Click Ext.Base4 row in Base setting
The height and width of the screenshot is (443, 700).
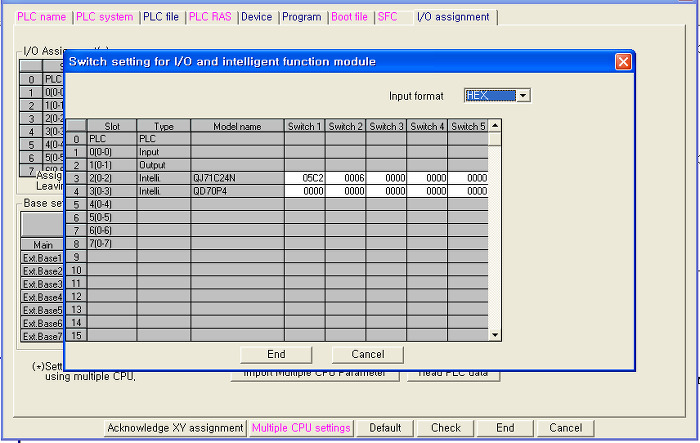point(42,297)
